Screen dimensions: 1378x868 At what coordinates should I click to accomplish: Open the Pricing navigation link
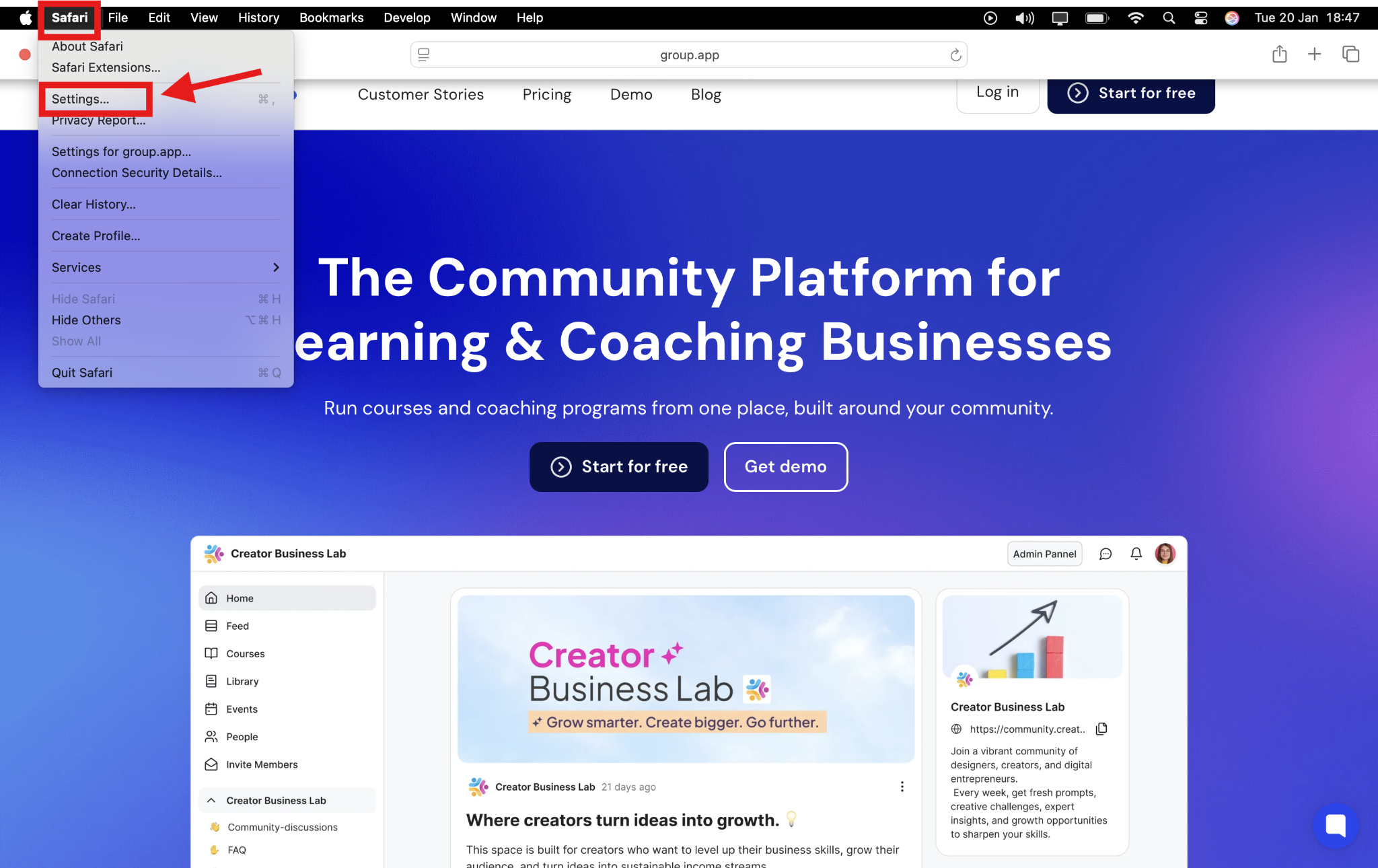click(546, 95)
